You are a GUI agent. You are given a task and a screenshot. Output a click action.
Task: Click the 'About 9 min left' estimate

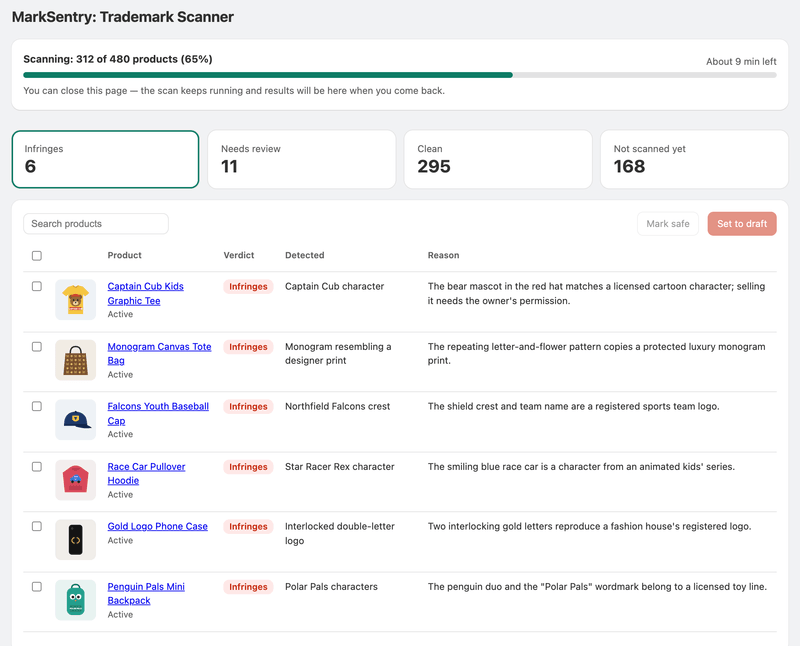click(741, 61)
